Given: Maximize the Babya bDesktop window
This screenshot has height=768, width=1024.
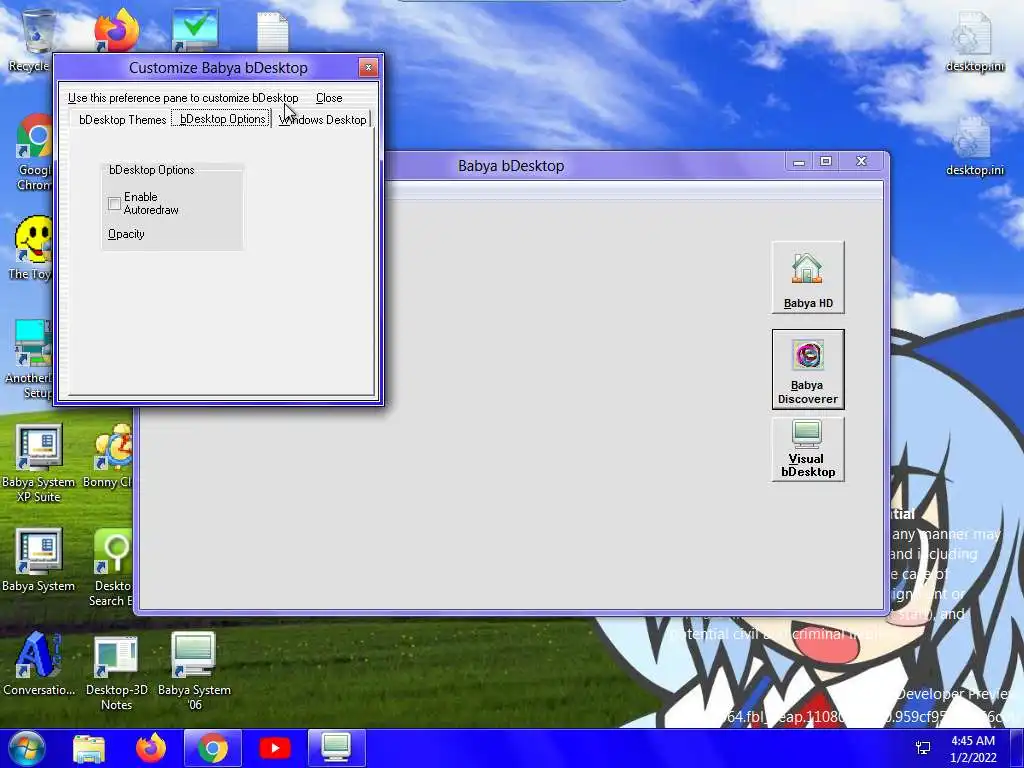Looking at the screenshot, I should coord(825,161).
